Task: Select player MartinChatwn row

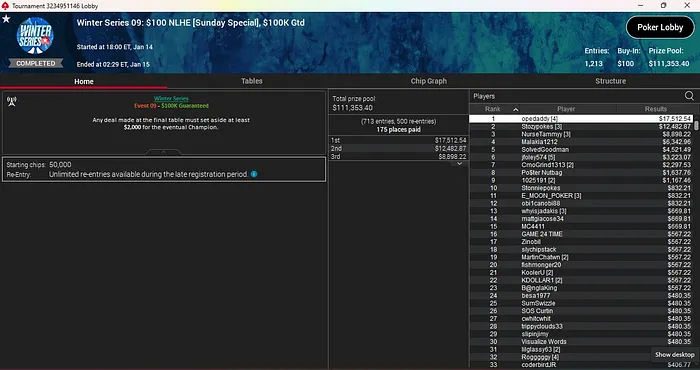Action: (581, 257)
